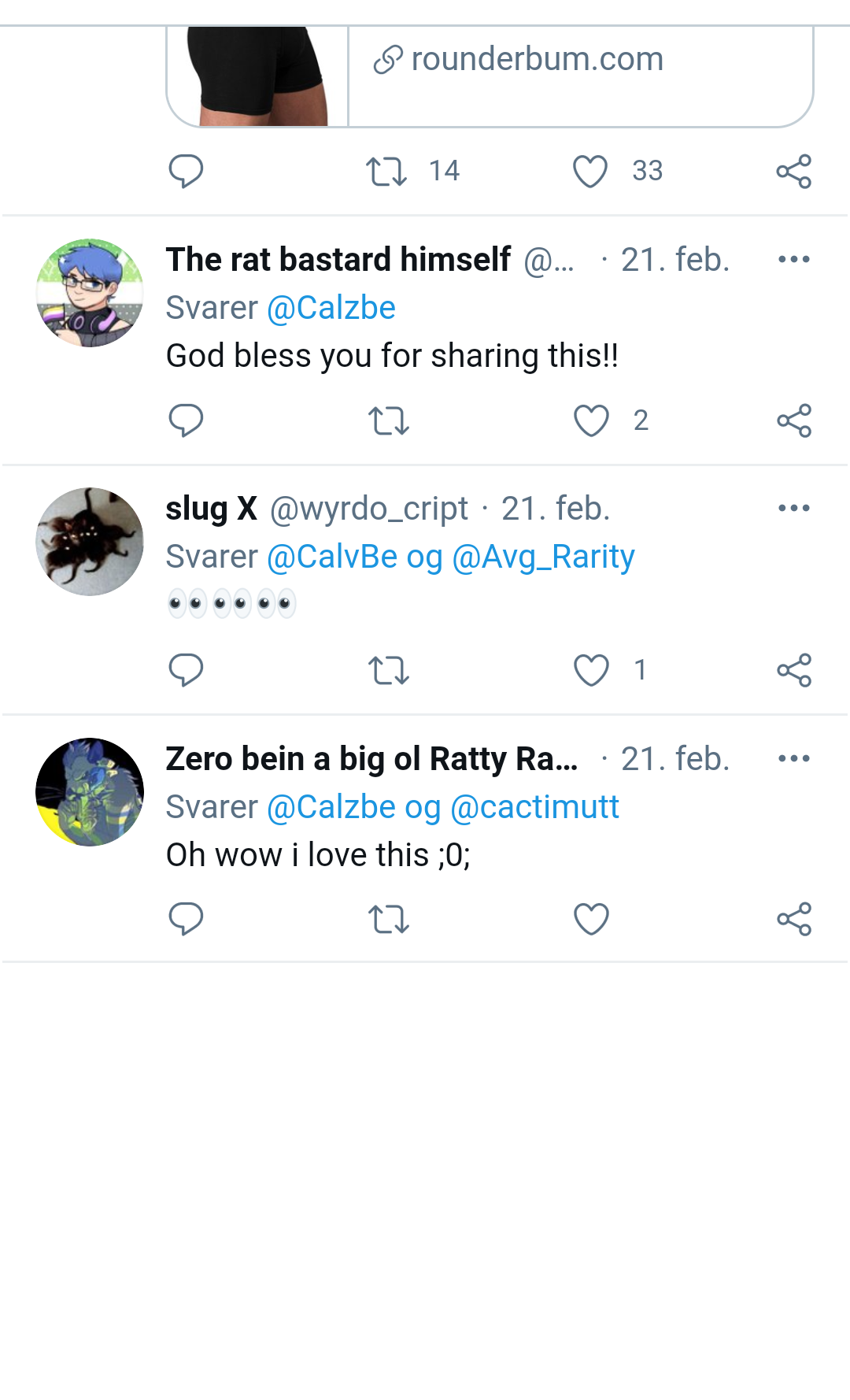Open the rat bastard himself's profile picture
Screen dimensions: 850x1400
coord(90,293)
